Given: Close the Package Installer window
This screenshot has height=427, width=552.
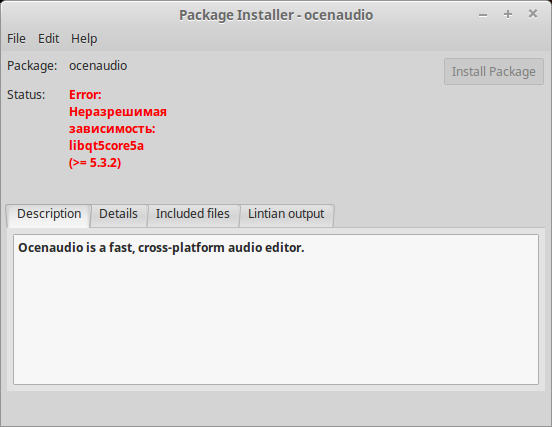Looking at the screenshot, I should tap(533, 14).
